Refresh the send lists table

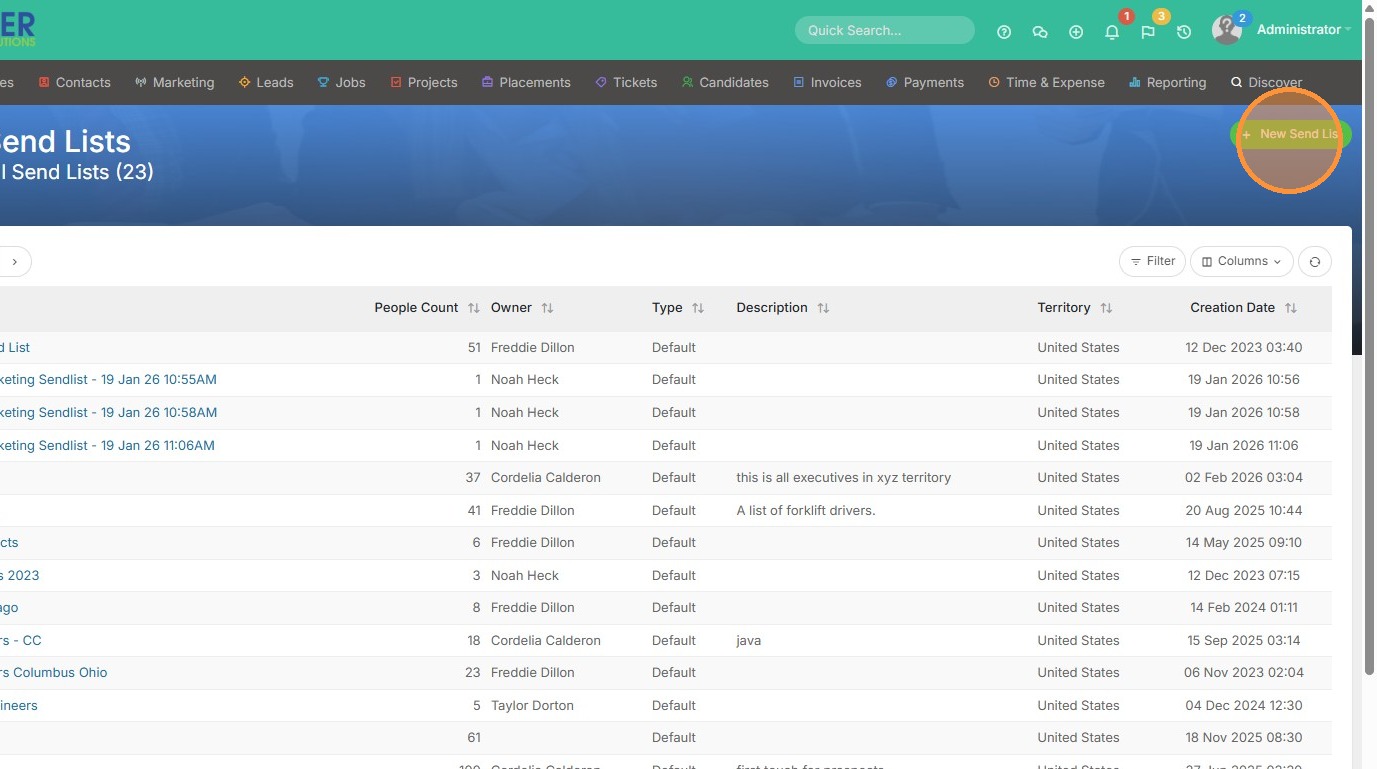click(x=1315, y=262)
